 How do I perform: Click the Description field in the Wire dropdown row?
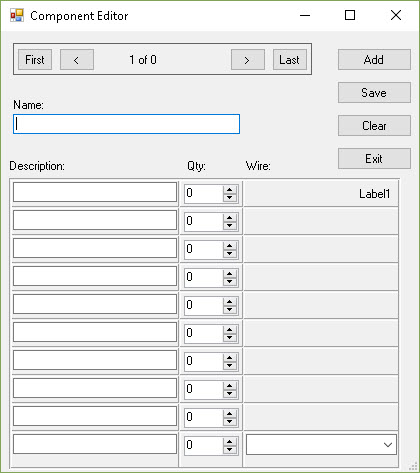[95, 444]
